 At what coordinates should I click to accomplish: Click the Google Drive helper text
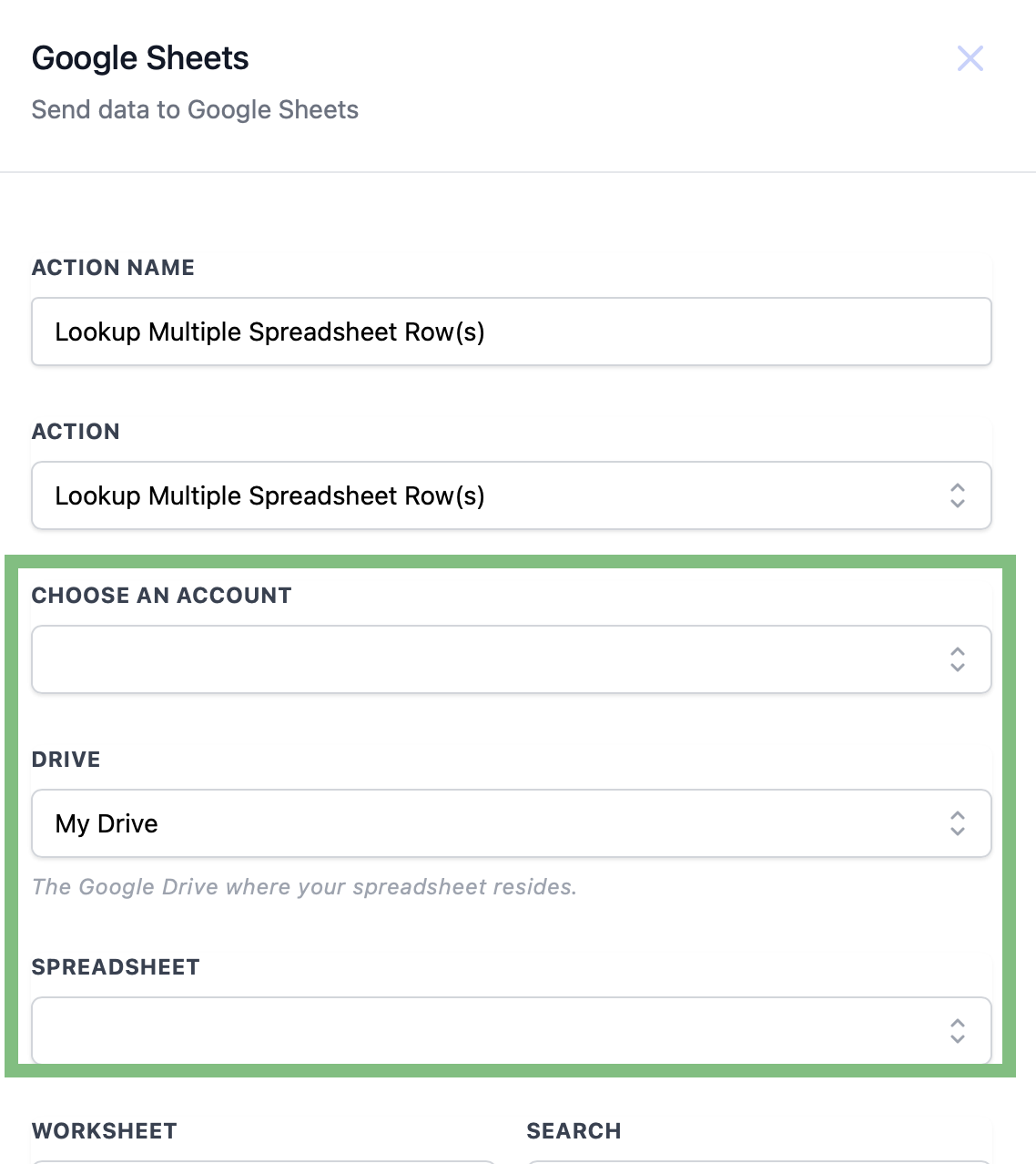pyautogui.click(x=304, y=887)
